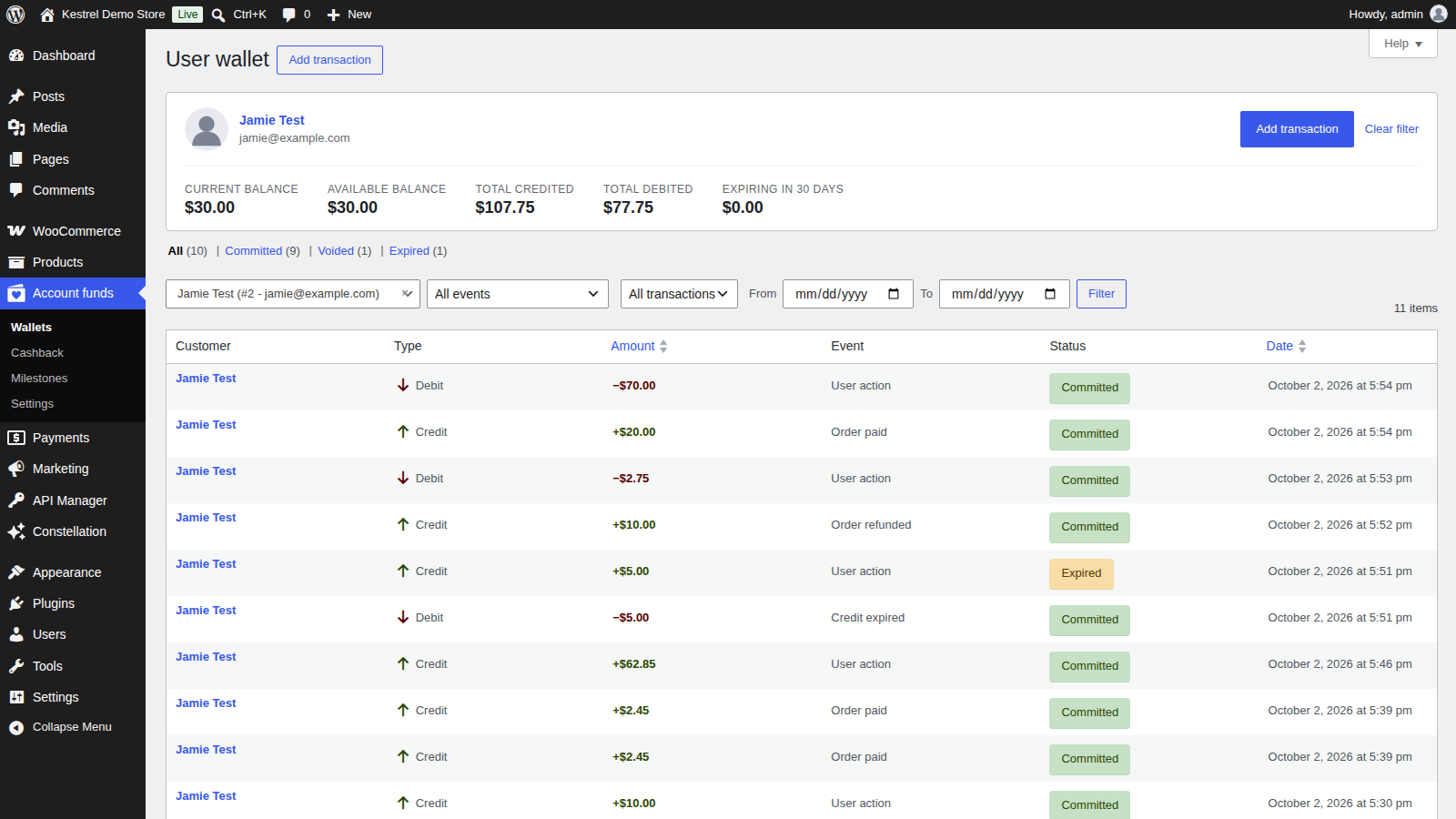Click the Products archive icon
The width and height of the screenshot is (1456, 819).
(16, 262)
